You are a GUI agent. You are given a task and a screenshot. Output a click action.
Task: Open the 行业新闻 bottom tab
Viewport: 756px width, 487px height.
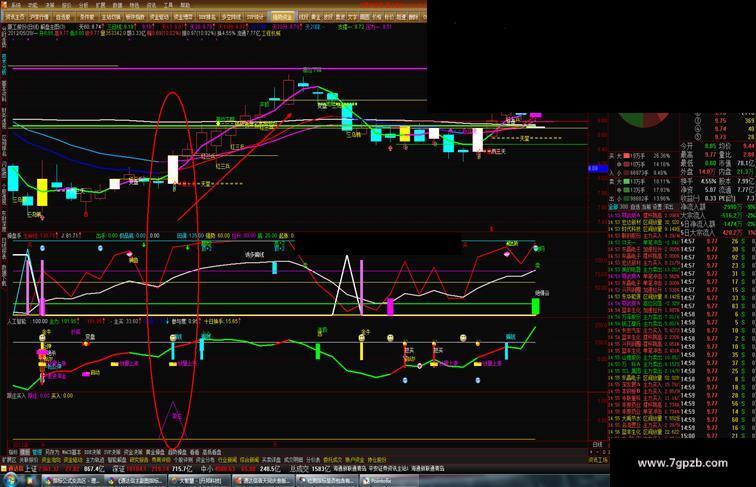click(x=227, y=460)
